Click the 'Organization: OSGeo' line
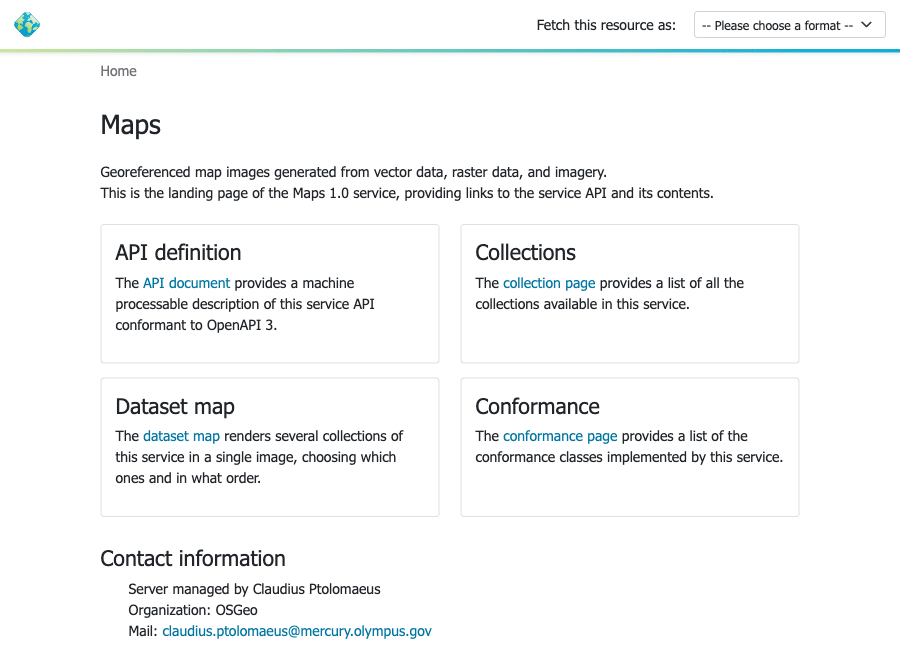This screenshot has height=660, width=900. [193, 610]
